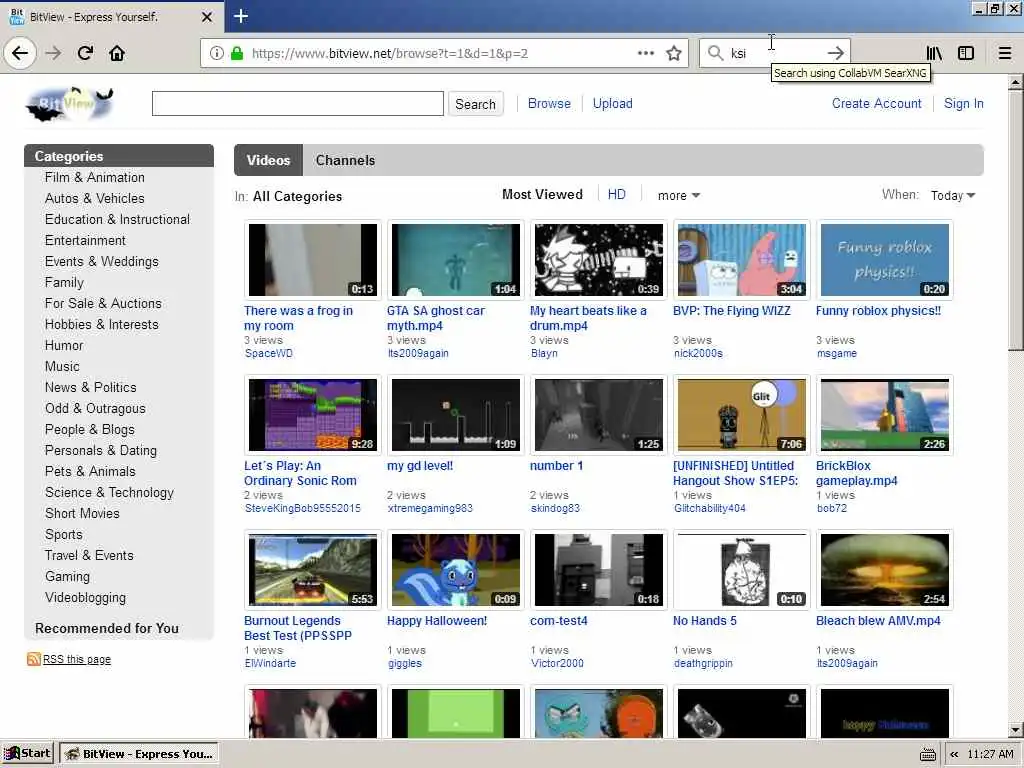The image size is (1024, 768).
Task: Select the Videos tab
Action: point(268,160)
